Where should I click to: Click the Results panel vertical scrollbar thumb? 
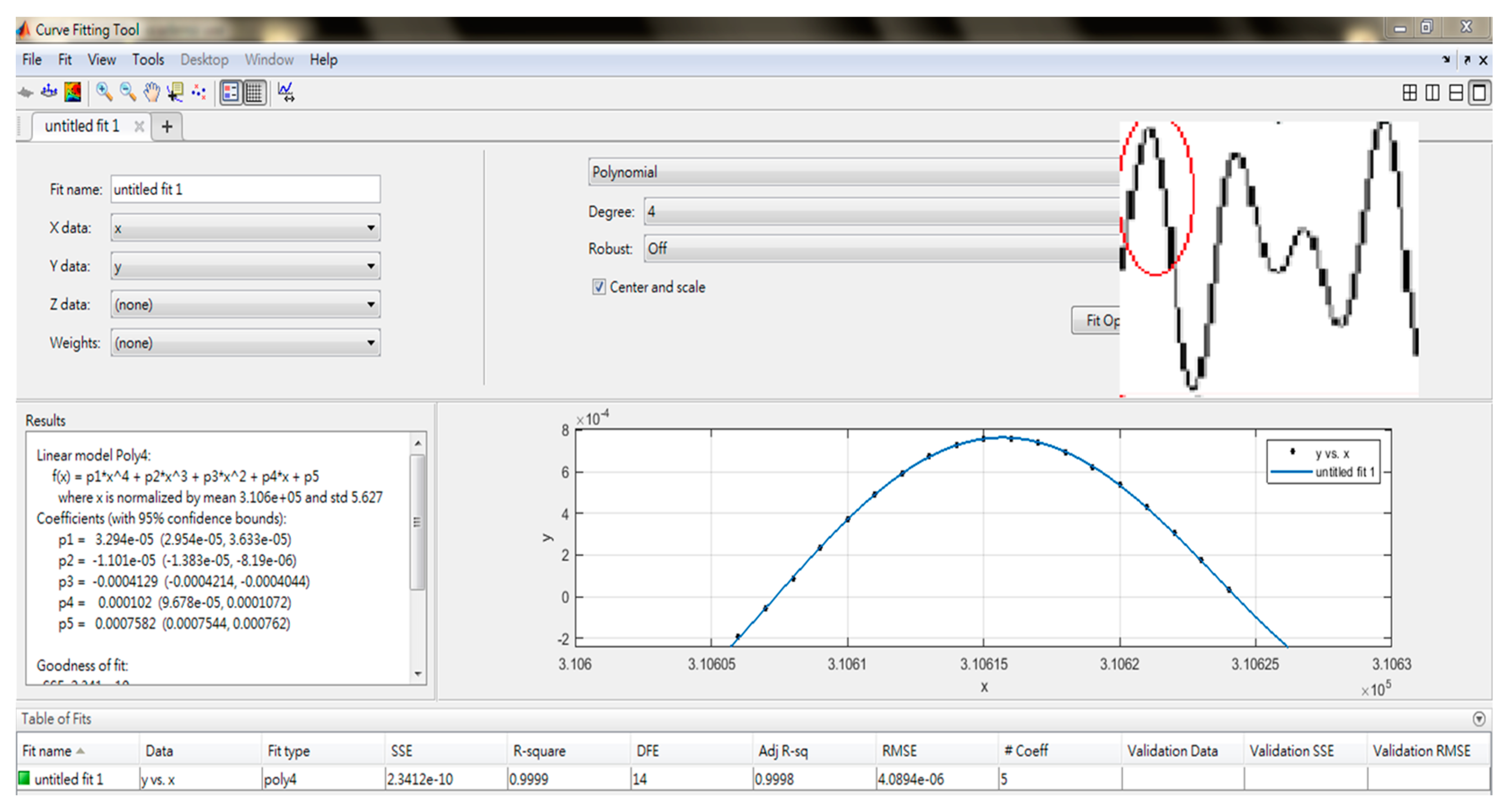[x=417, y=522]
